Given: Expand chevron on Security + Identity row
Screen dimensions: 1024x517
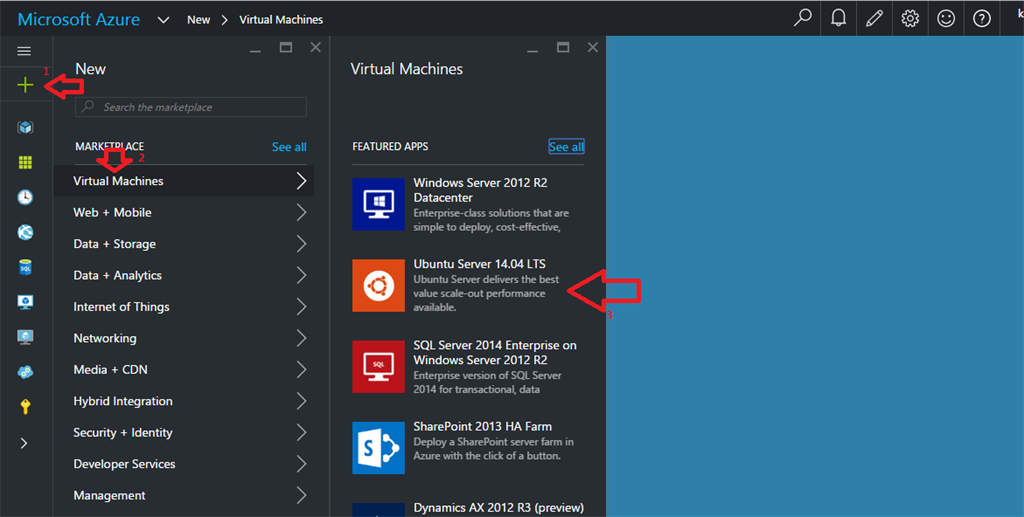Looking at the screenshot, I should click(x=301, y=432).
